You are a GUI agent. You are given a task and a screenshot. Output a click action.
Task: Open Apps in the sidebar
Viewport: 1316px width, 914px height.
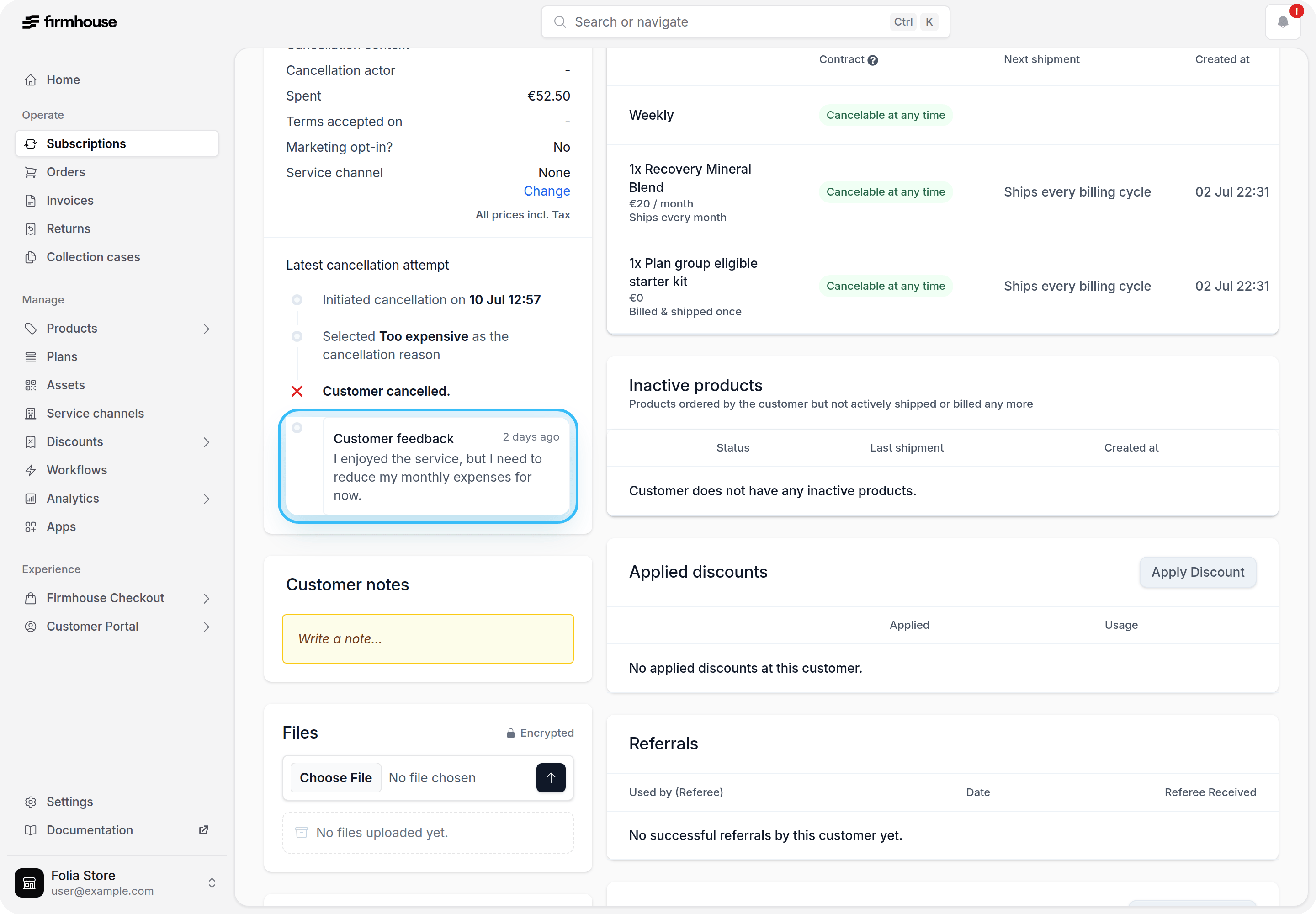point(117,527)
